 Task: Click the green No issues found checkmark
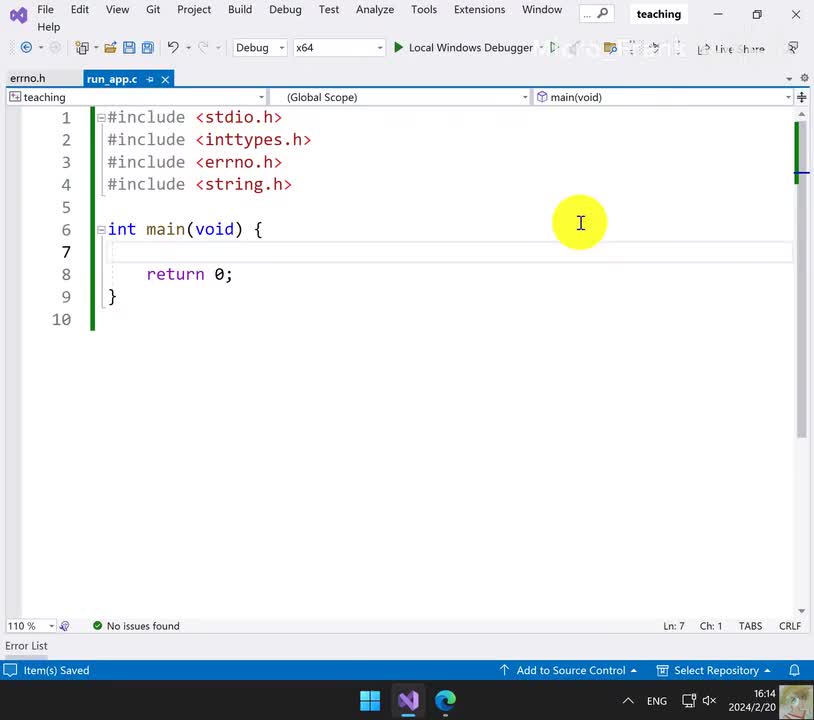pos(97,626)
